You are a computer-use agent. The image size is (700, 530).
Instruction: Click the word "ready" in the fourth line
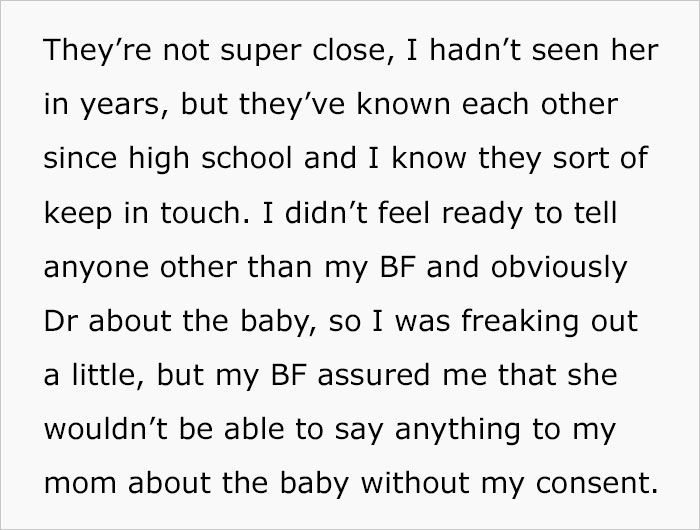point(482,214)
